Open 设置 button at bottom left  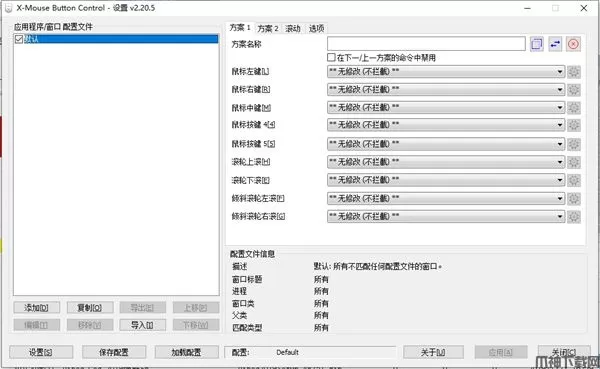coord(41,352)
